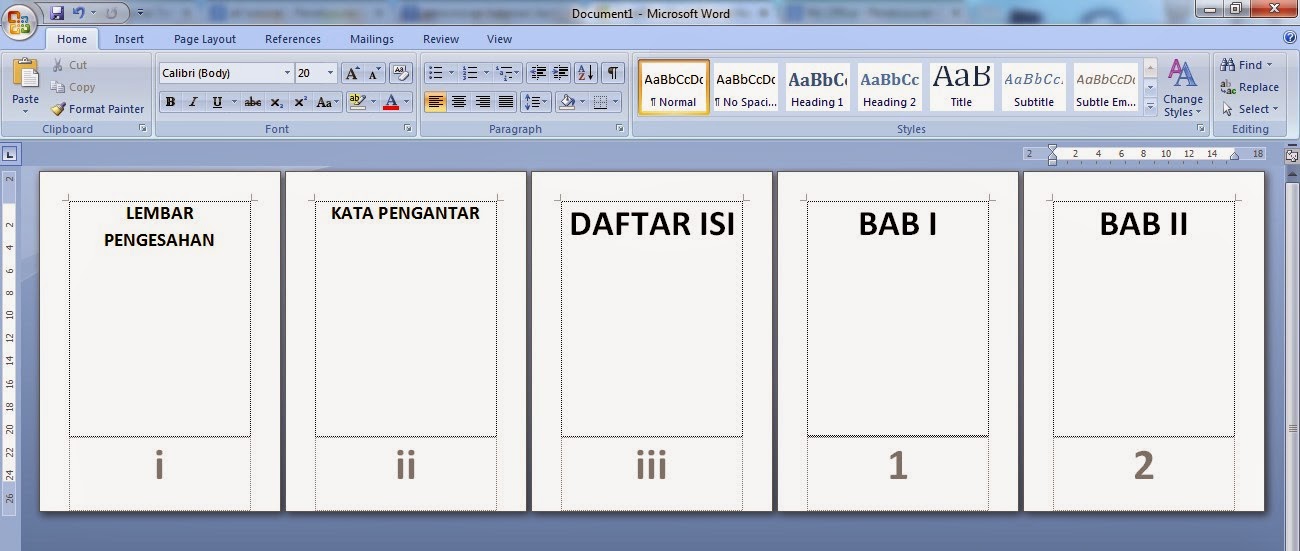Open the Paragraph dialog launcher

click(621, 129)
